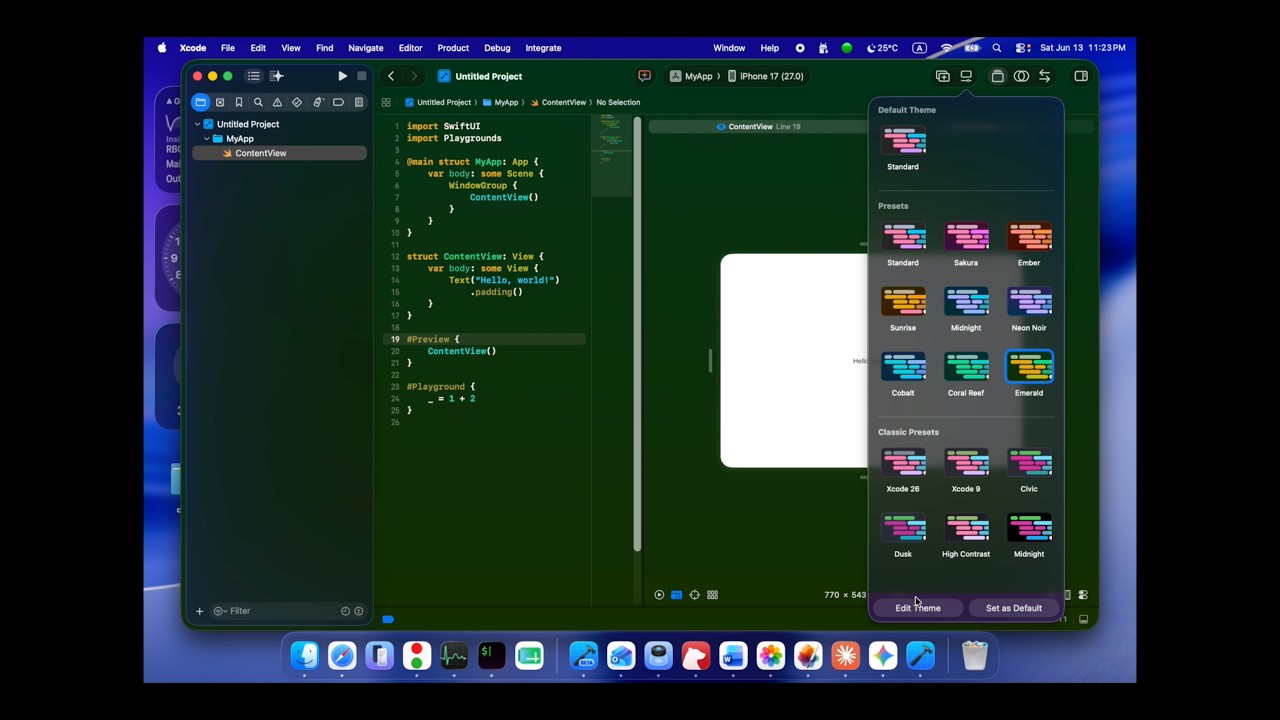The image size is (1280, 720).
Task: Choose the Neon Noir preset theme
Action: click(x=1029, y=310)
